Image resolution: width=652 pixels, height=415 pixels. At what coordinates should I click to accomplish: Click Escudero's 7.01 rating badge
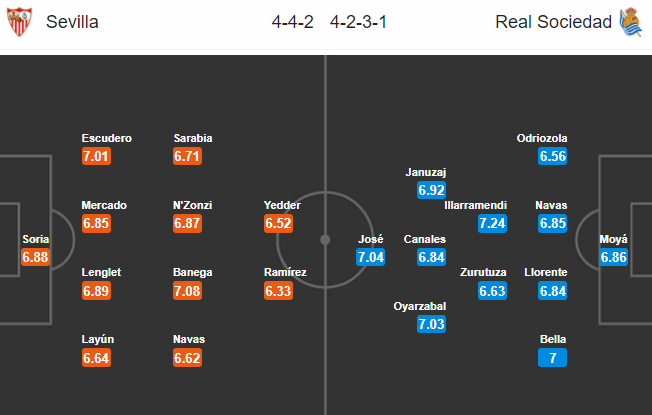tap(96, 156)
